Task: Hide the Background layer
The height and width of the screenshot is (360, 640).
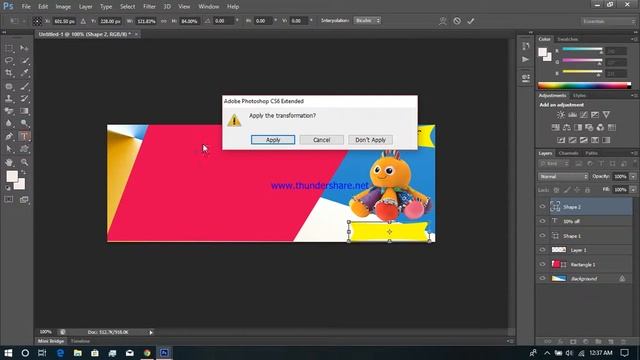Action: coord(542,278)
